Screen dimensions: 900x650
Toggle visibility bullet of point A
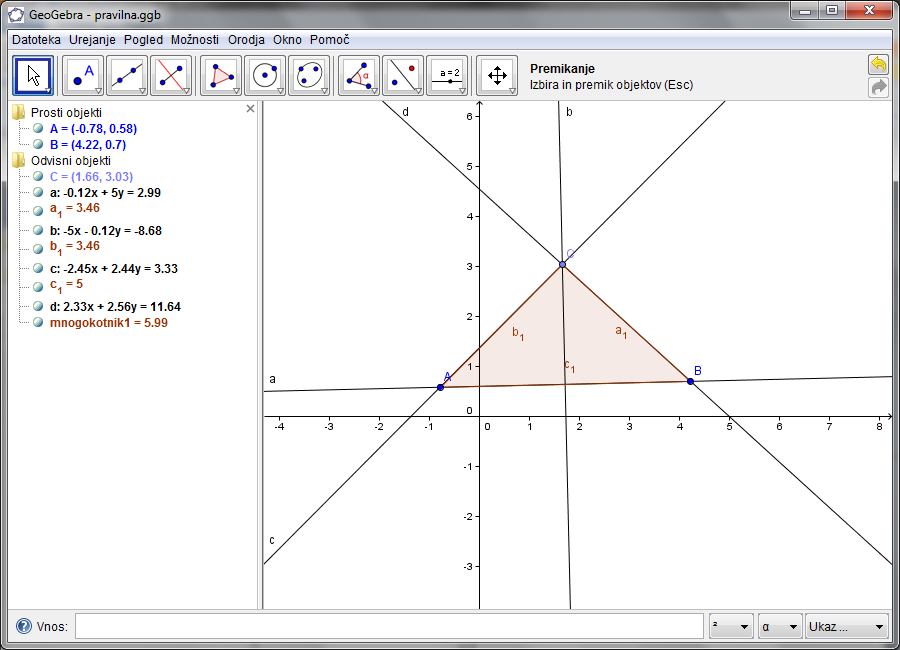[38, 129]
